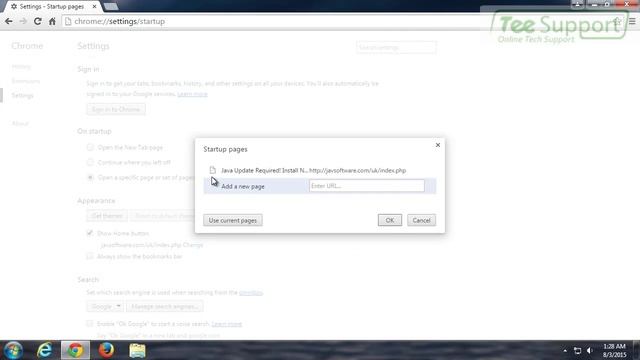Viewport: 640px width, 360px height.
Task: Open the clock showing 1:28 AM
Action: pyautogui.click(x=614, y=350)
